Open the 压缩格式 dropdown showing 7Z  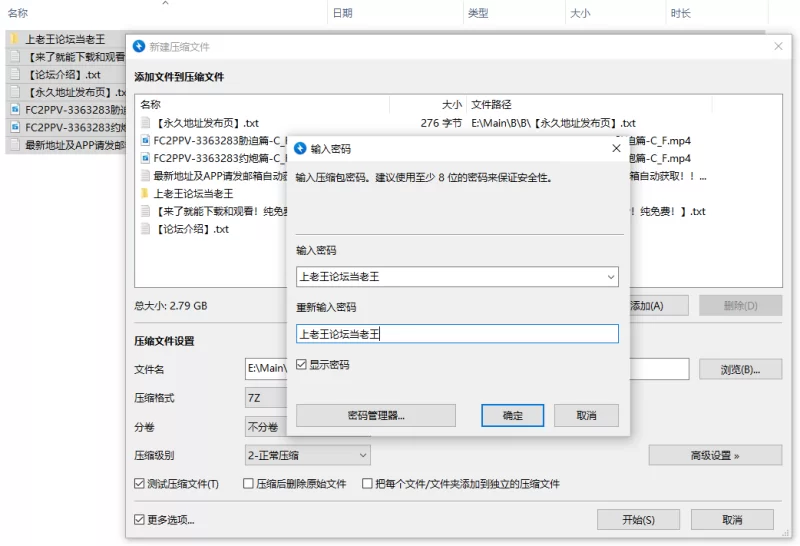pyautogui.click(x=266, y=398)
